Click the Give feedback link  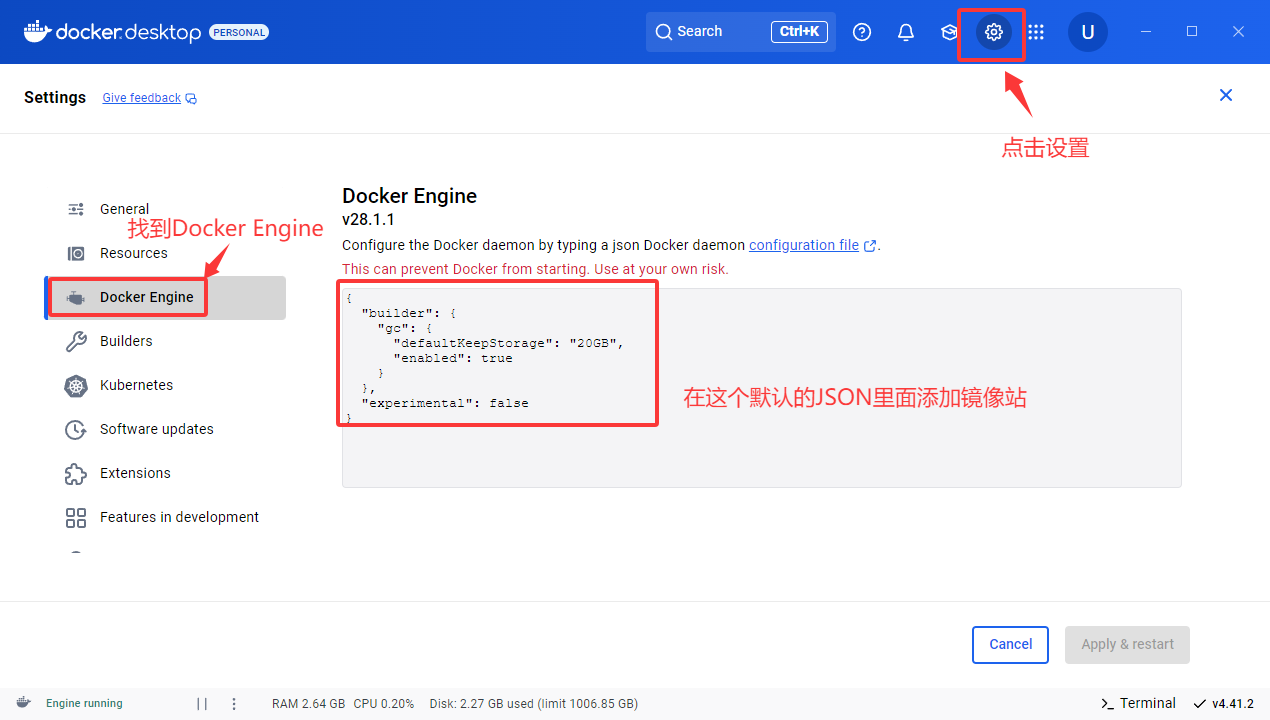pos(142,98)
